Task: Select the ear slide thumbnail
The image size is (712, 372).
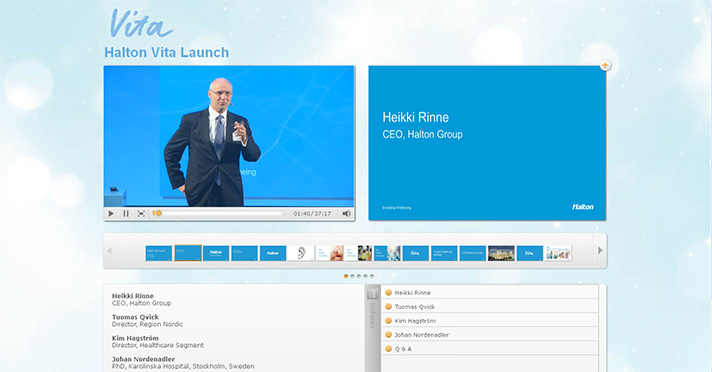Action: point(301,253)
